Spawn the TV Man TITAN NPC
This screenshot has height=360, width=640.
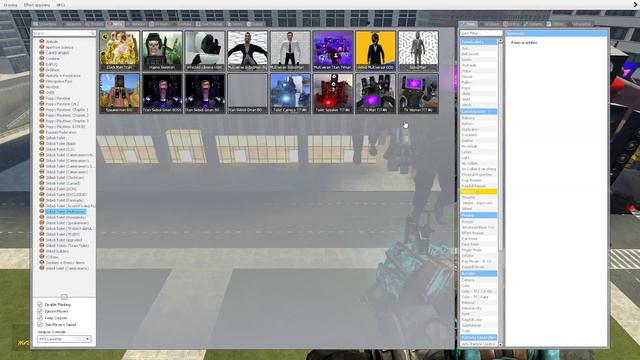(376, 93)
